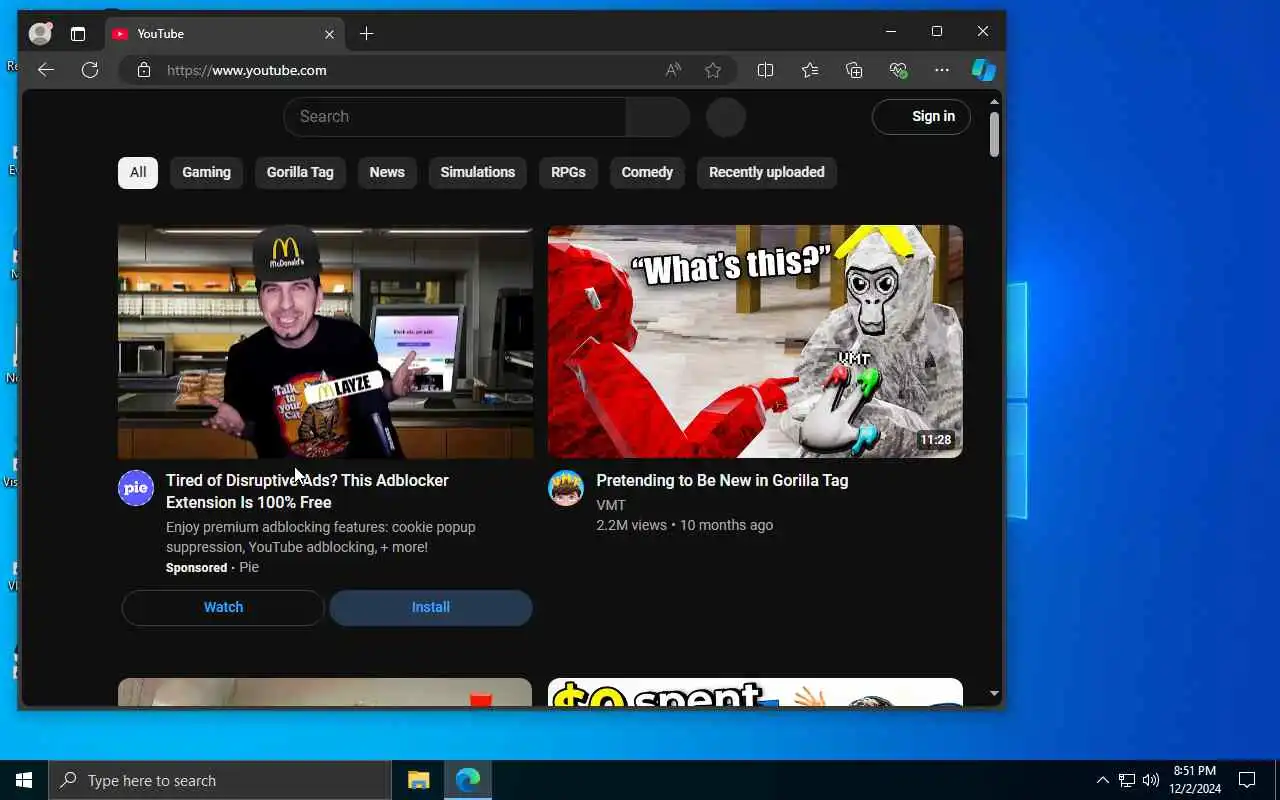1280x800 pixels.
Task: Select the RPGs filter chip
Action: coord(568,172)
